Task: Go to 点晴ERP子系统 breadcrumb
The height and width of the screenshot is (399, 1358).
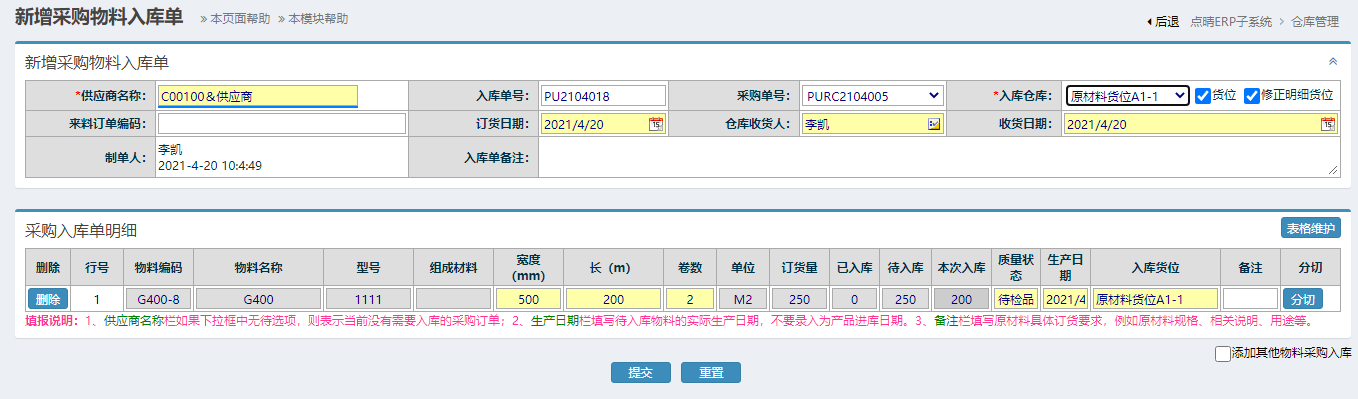Action: click(x=1231, y=21)
